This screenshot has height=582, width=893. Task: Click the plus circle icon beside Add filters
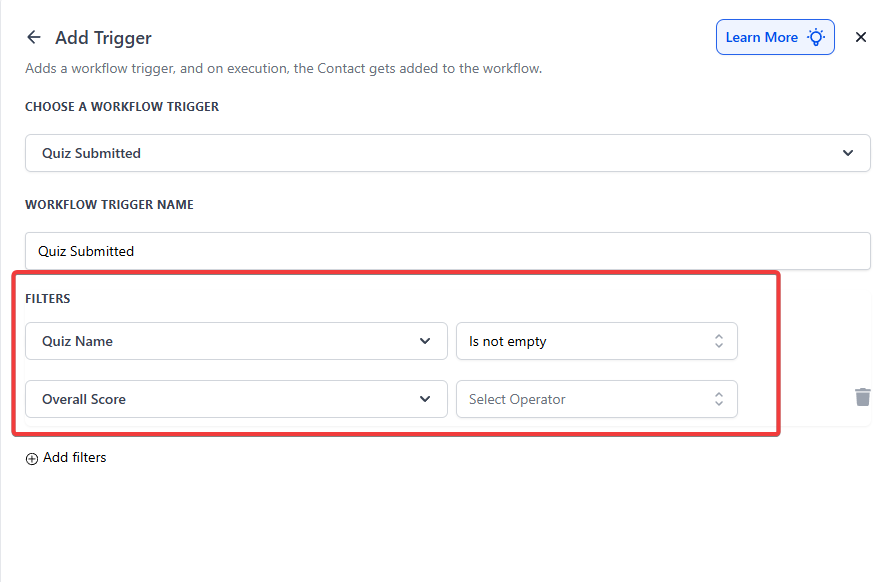click(32, 458)
